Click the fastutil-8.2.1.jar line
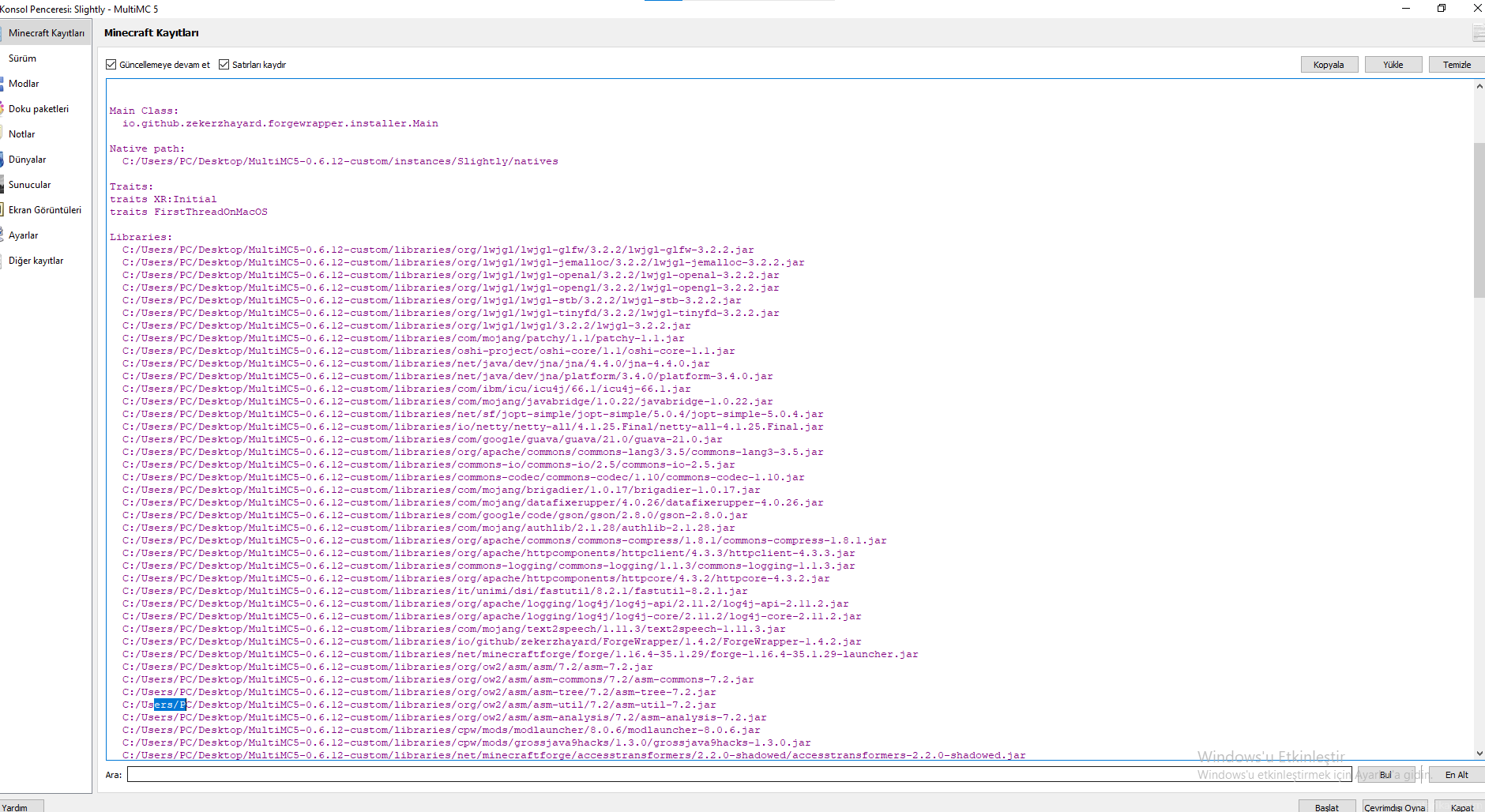1485x812 pixels. [x=434, y=591]
